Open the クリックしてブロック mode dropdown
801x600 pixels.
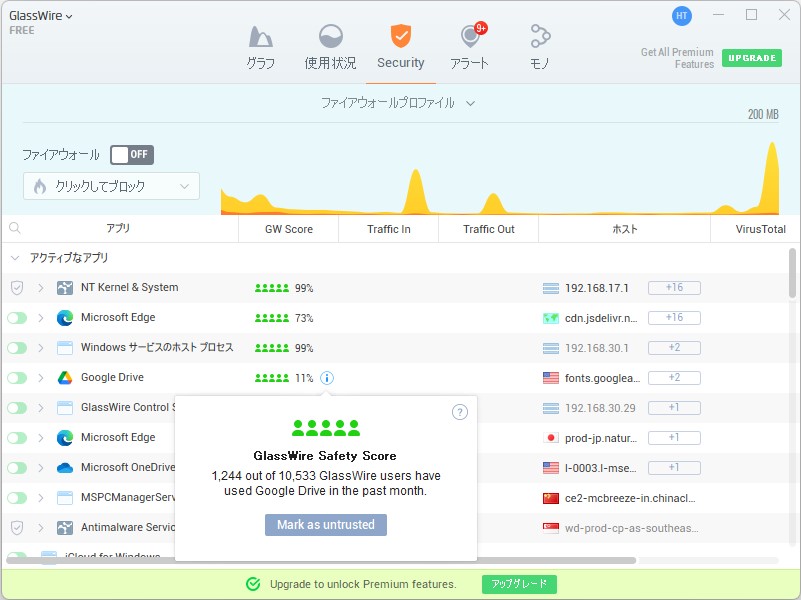(x=111, y=186)
